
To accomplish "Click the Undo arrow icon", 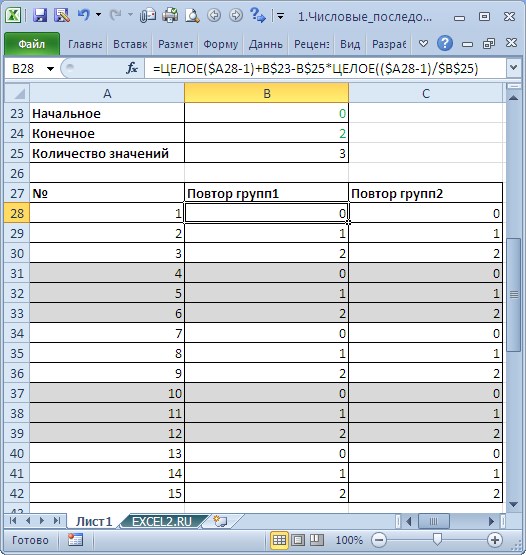I will pos(84,16).
